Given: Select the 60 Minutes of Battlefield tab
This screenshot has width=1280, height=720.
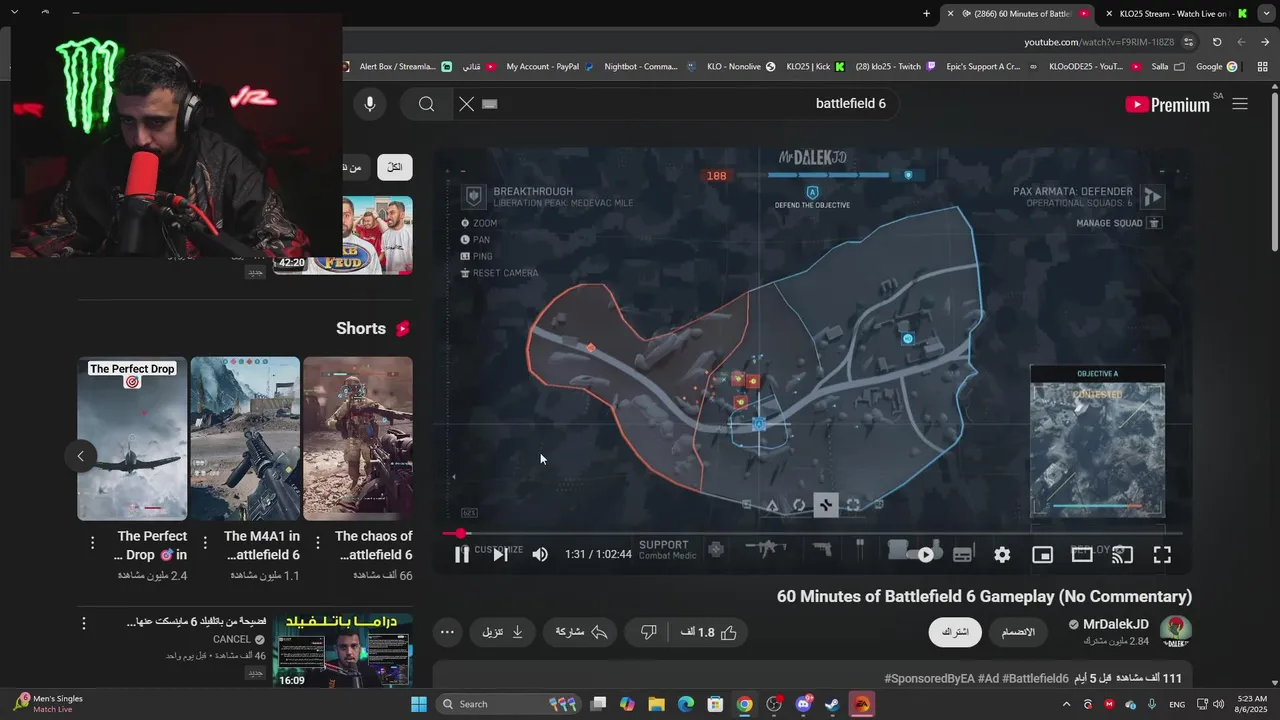Looking at the screenshot, I should pyautogui.click(x=1016, y=14).
